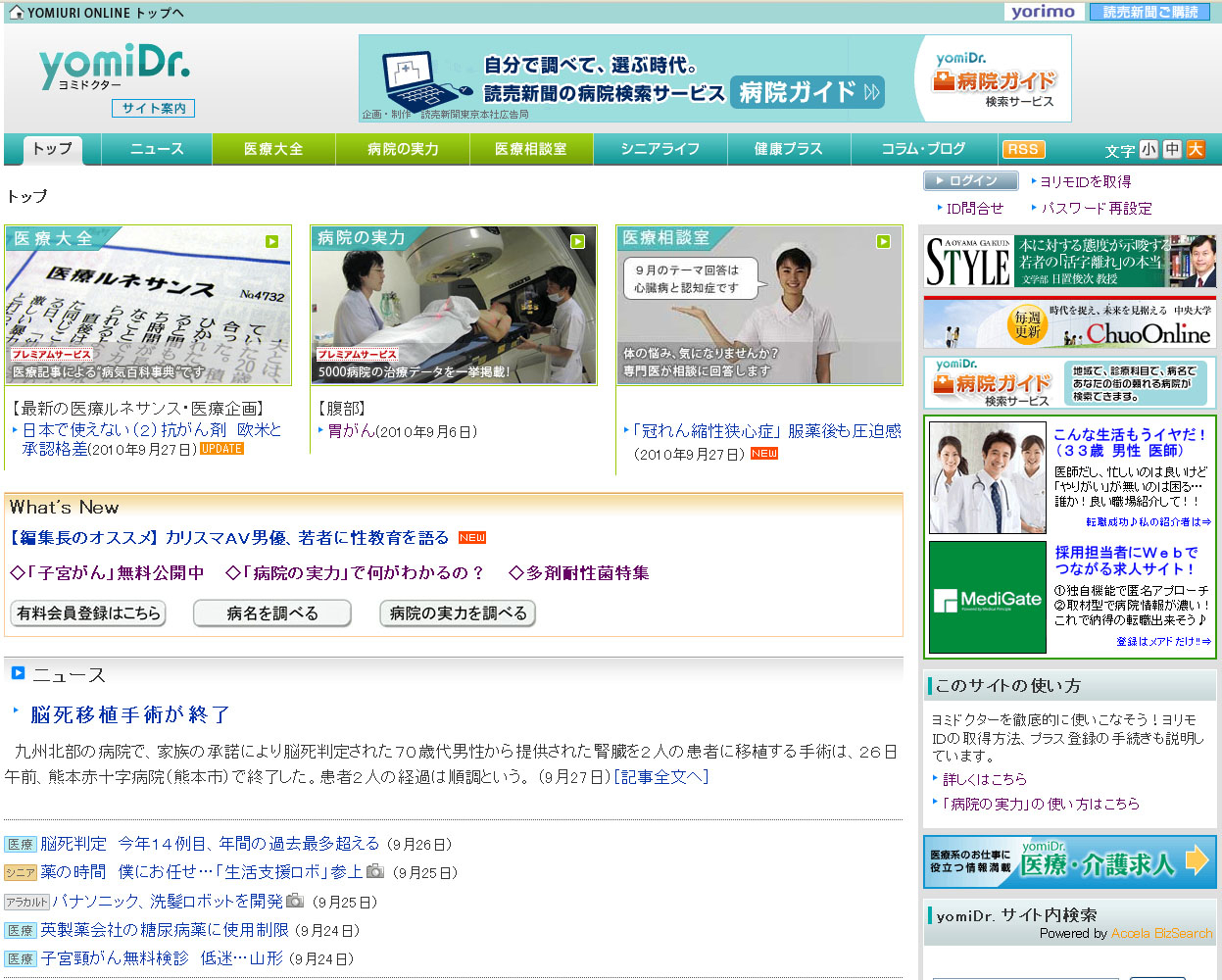Image resolution: width=1222 pixels, height=980 pixels.
Task: Open the 病院の実力 navigation tab
Action: pos(403,149)
